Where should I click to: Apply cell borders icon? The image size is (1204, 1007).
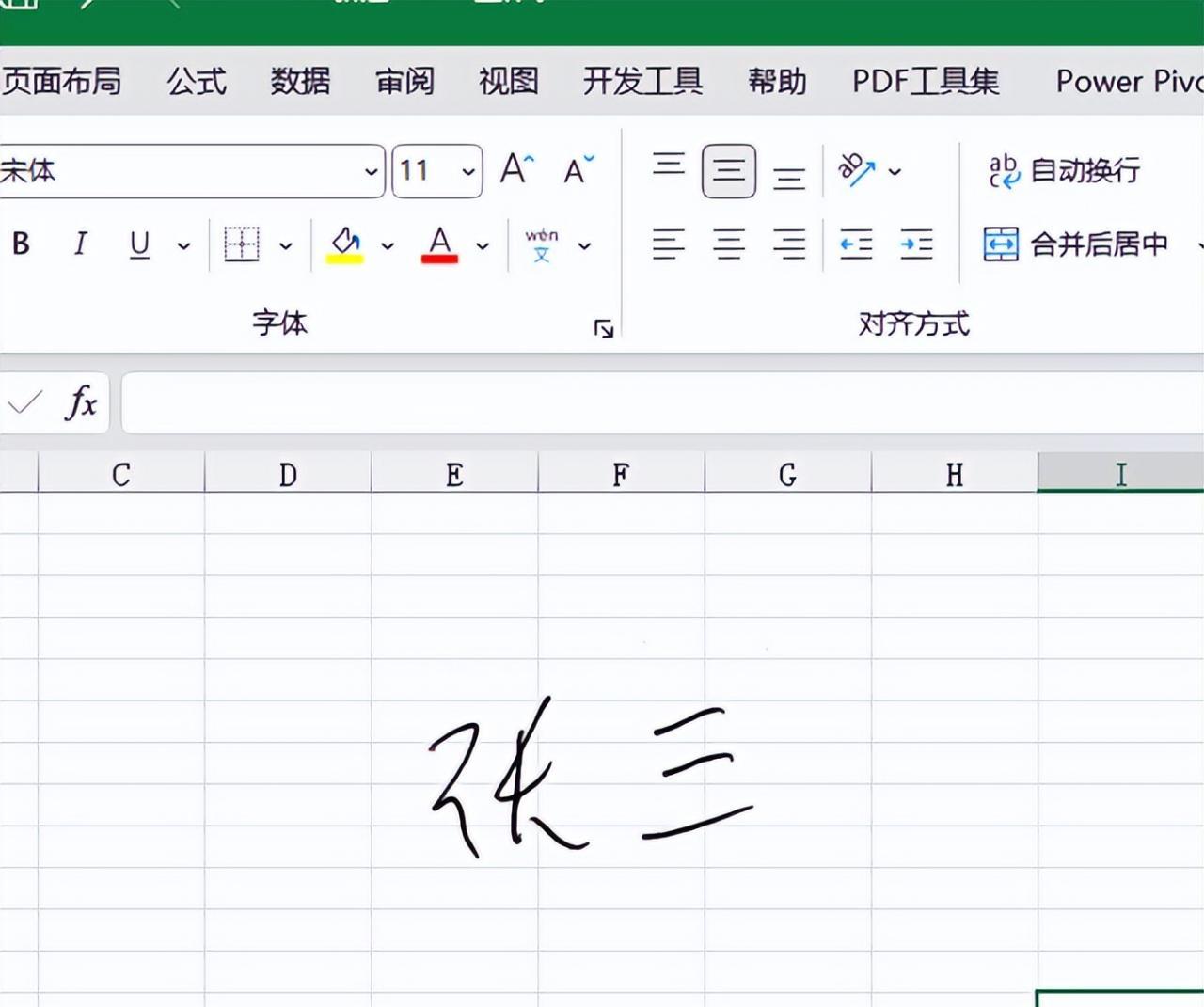(x=242, y=244)
